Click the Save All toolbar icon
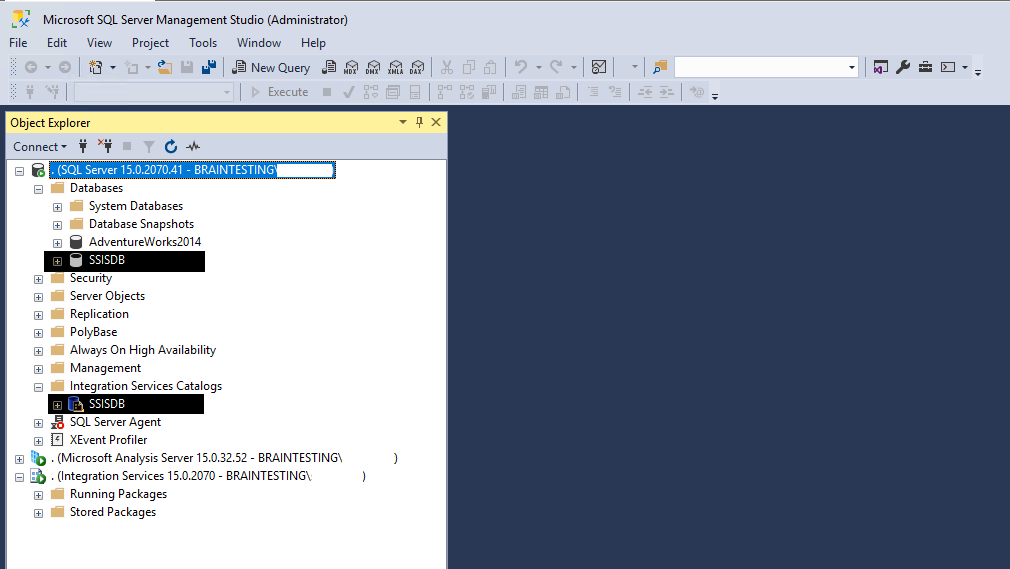1010x569 pixels. 209,67
